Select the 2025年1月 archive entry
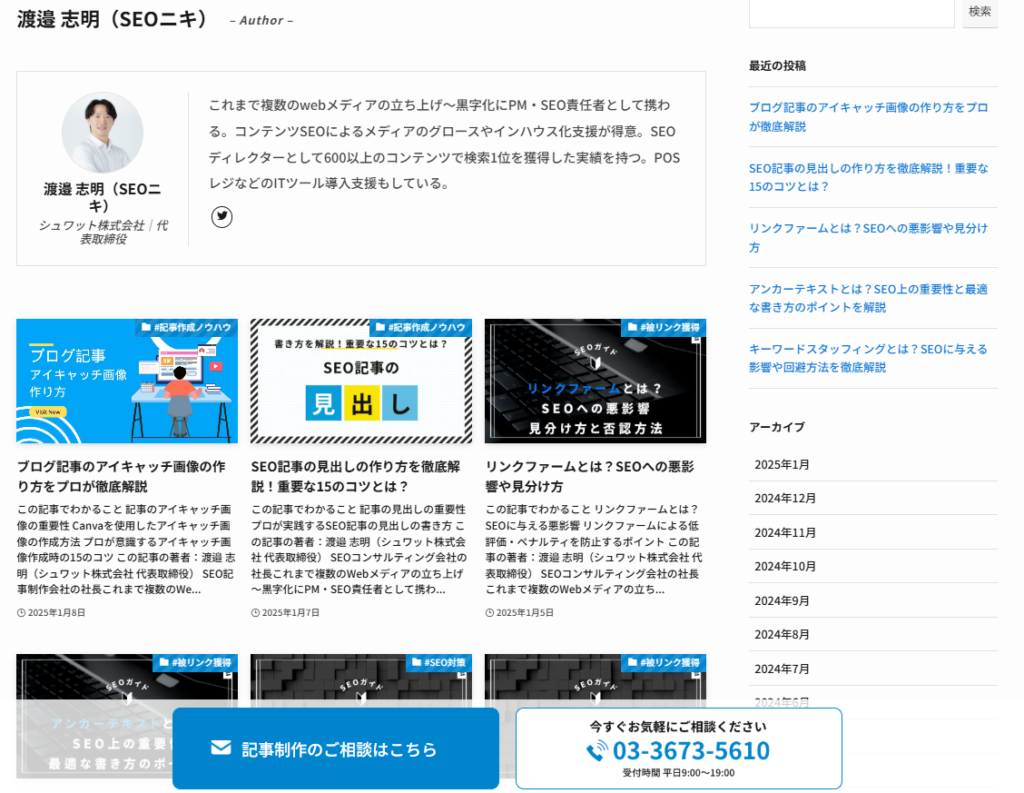 (781, 465)
